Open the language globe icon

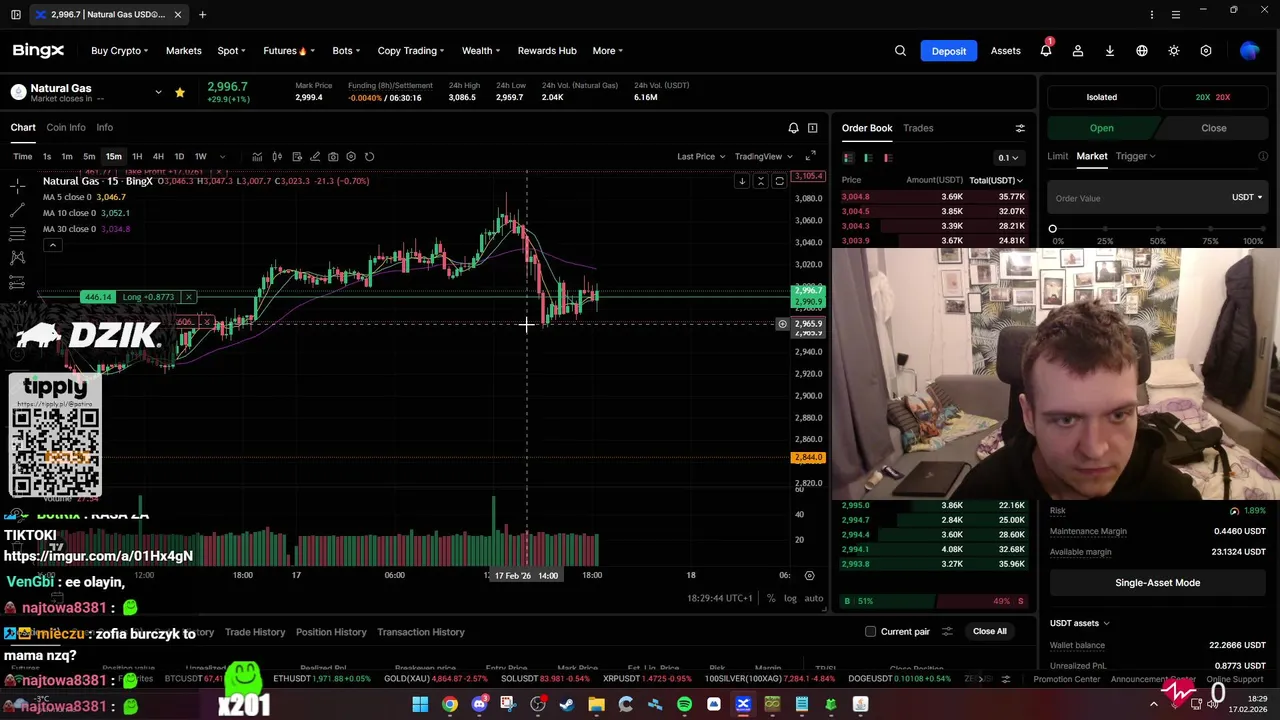click(1142, 51)
